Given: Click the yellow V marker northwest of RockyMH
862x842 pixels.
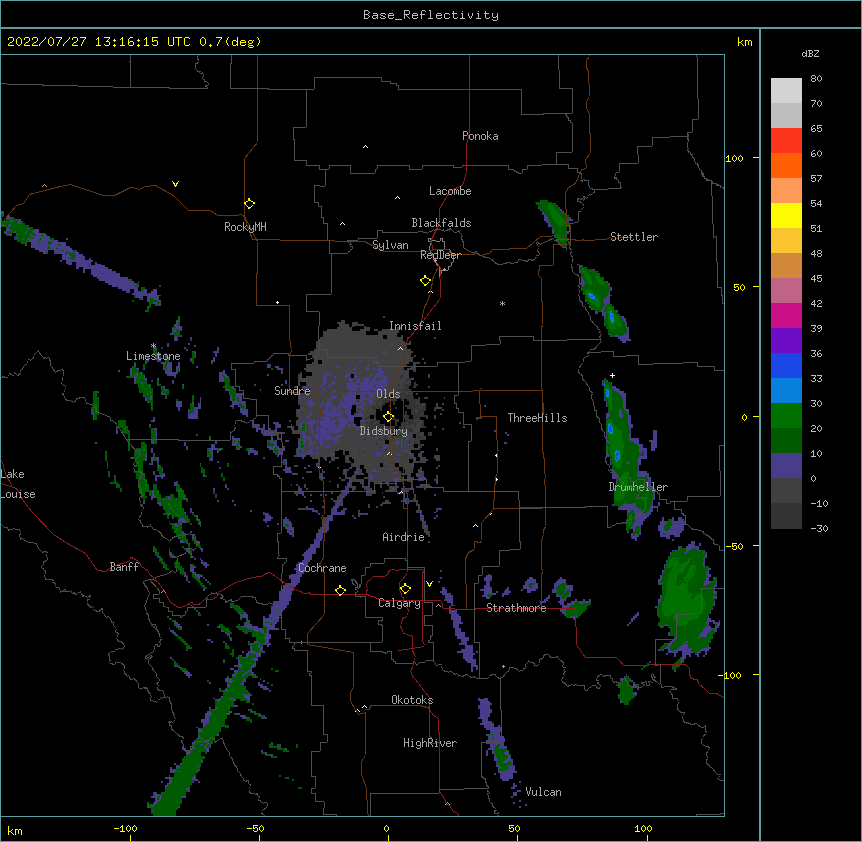Looking at the screenshot, I should 175,184.
